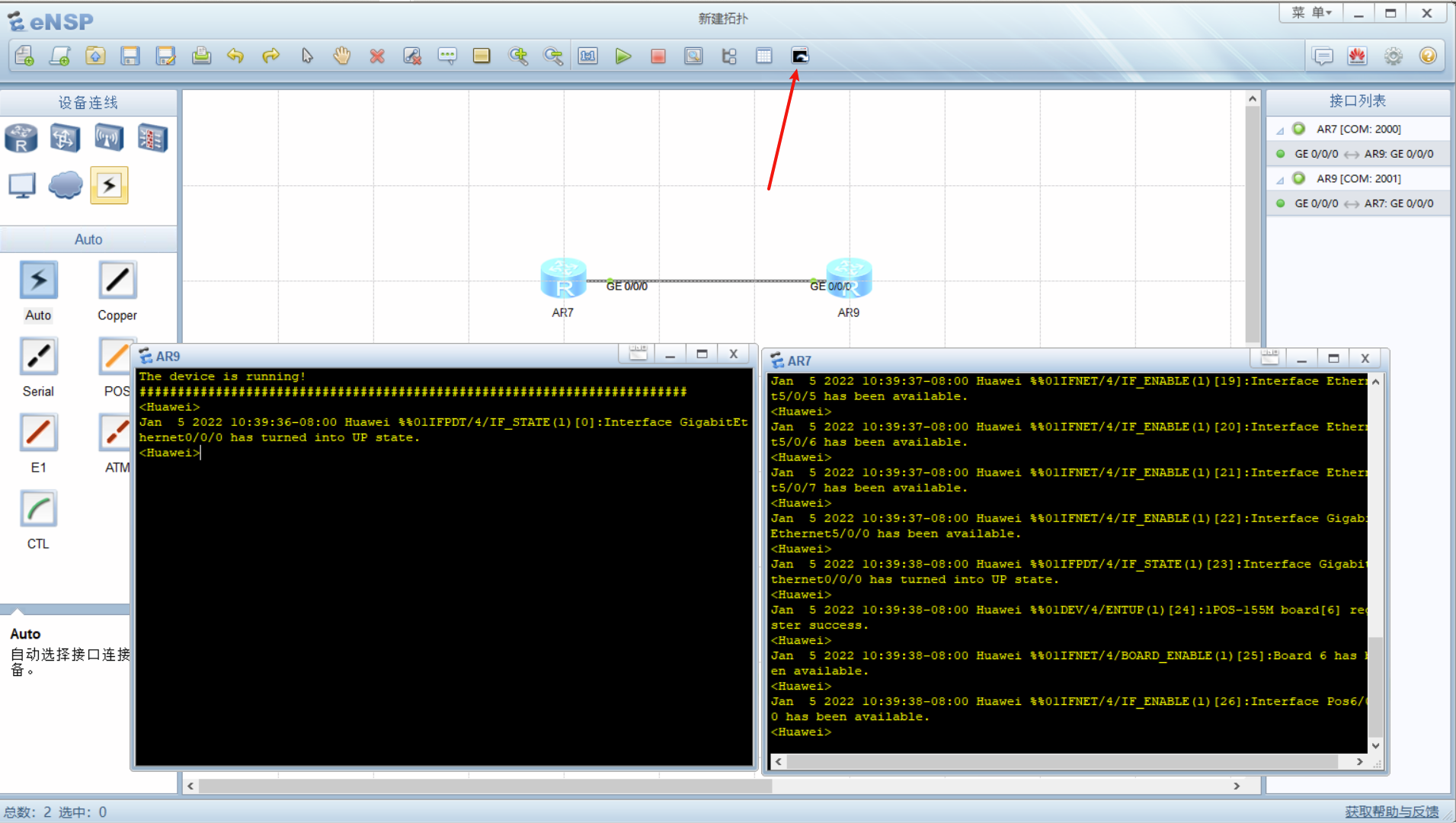Select the AR9 [COM: 2001] row
The image size is (1456, 823).
pos(1358,178)
